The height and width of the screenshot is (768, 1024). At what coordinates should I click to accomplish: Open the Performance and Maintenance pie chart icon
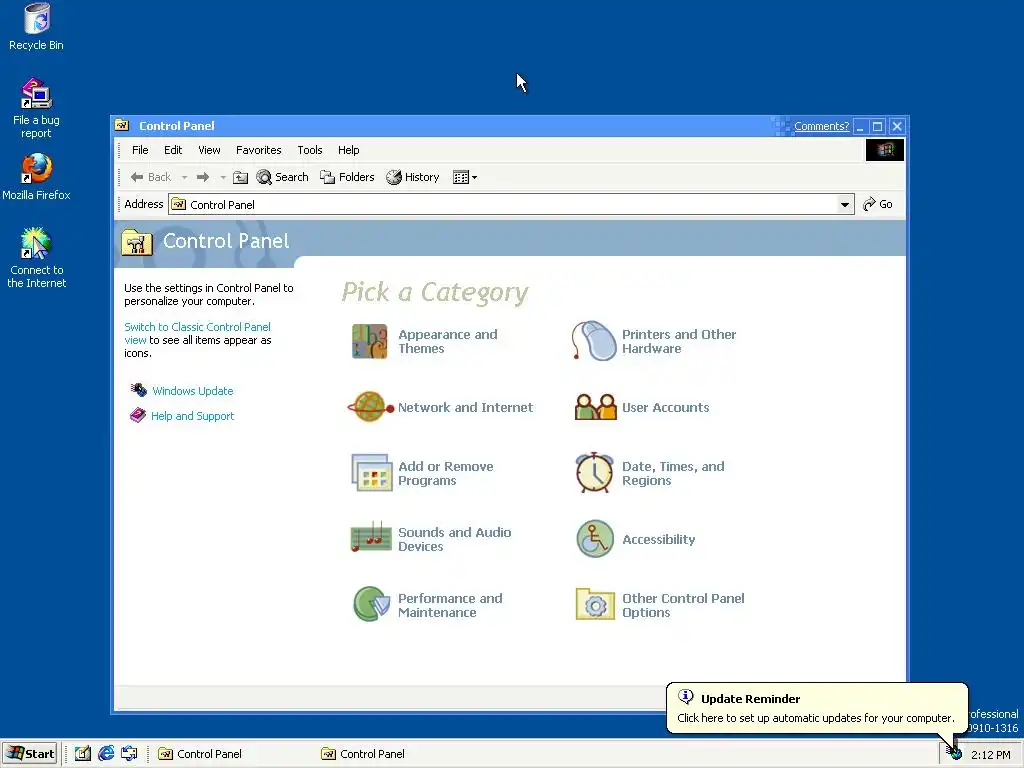point(372,604)
